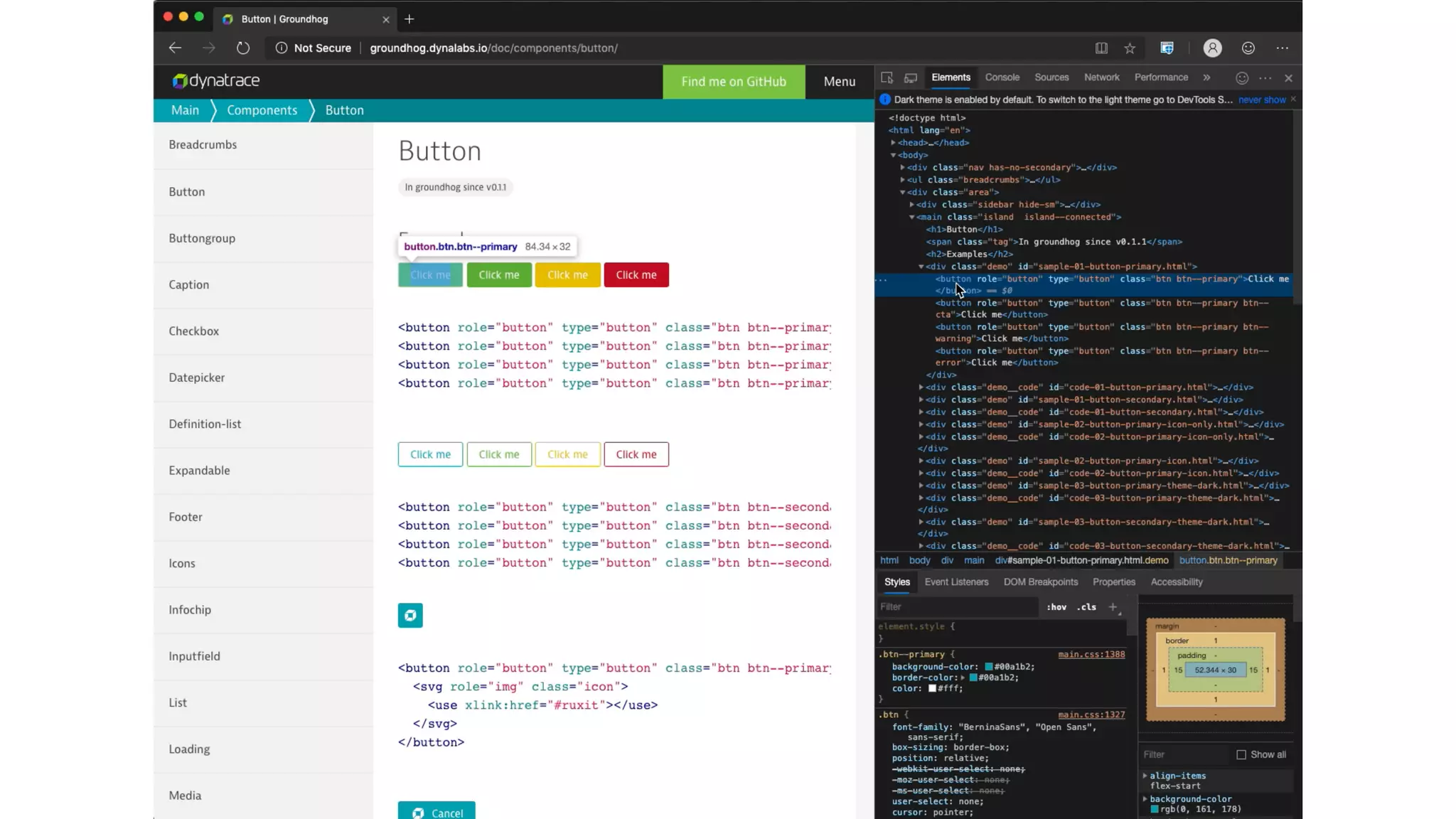Image resolution: width=1456 pixels, height=819 pixels.
Task: Click the teal ruxit icon-only button
Action: [410, 615]
